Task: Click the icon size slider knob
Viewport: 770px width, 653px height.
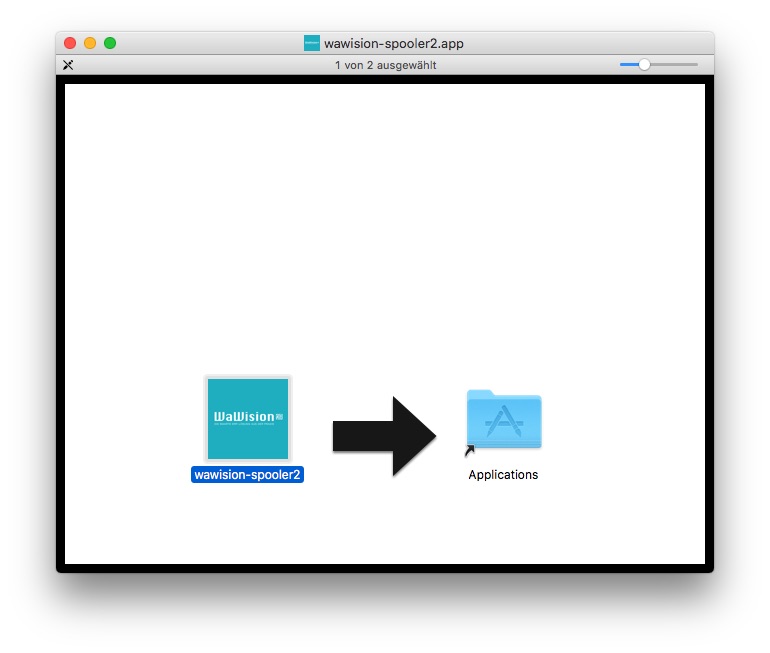Action: [x=644, y=65]
